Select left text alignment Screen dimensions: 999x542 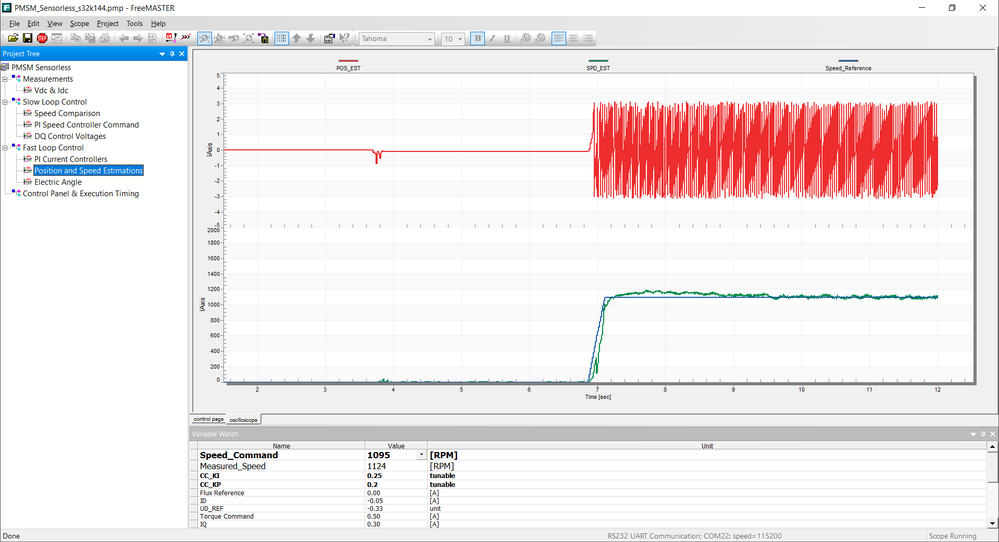(x=559, y=39)
